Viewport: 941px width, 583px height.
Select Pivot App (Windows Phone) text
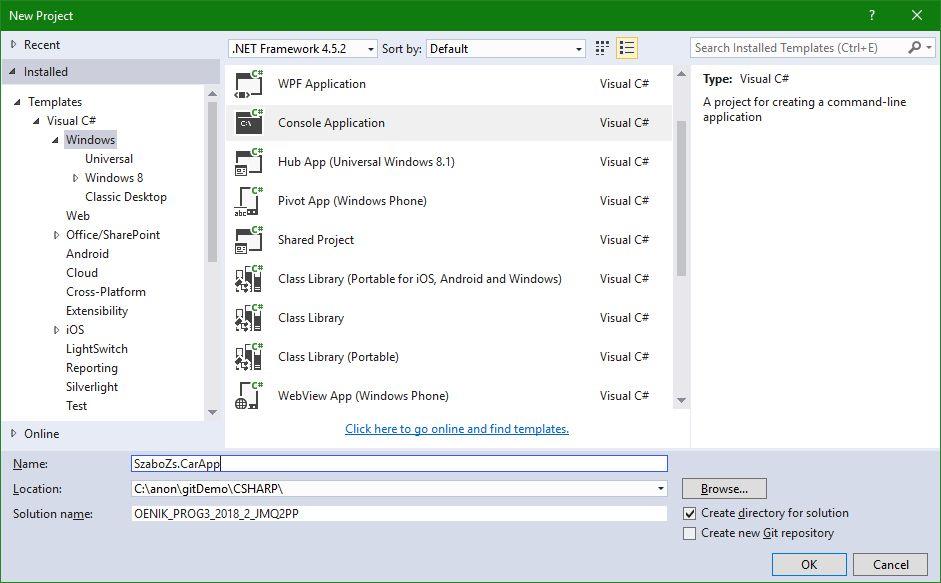point(352,201)
